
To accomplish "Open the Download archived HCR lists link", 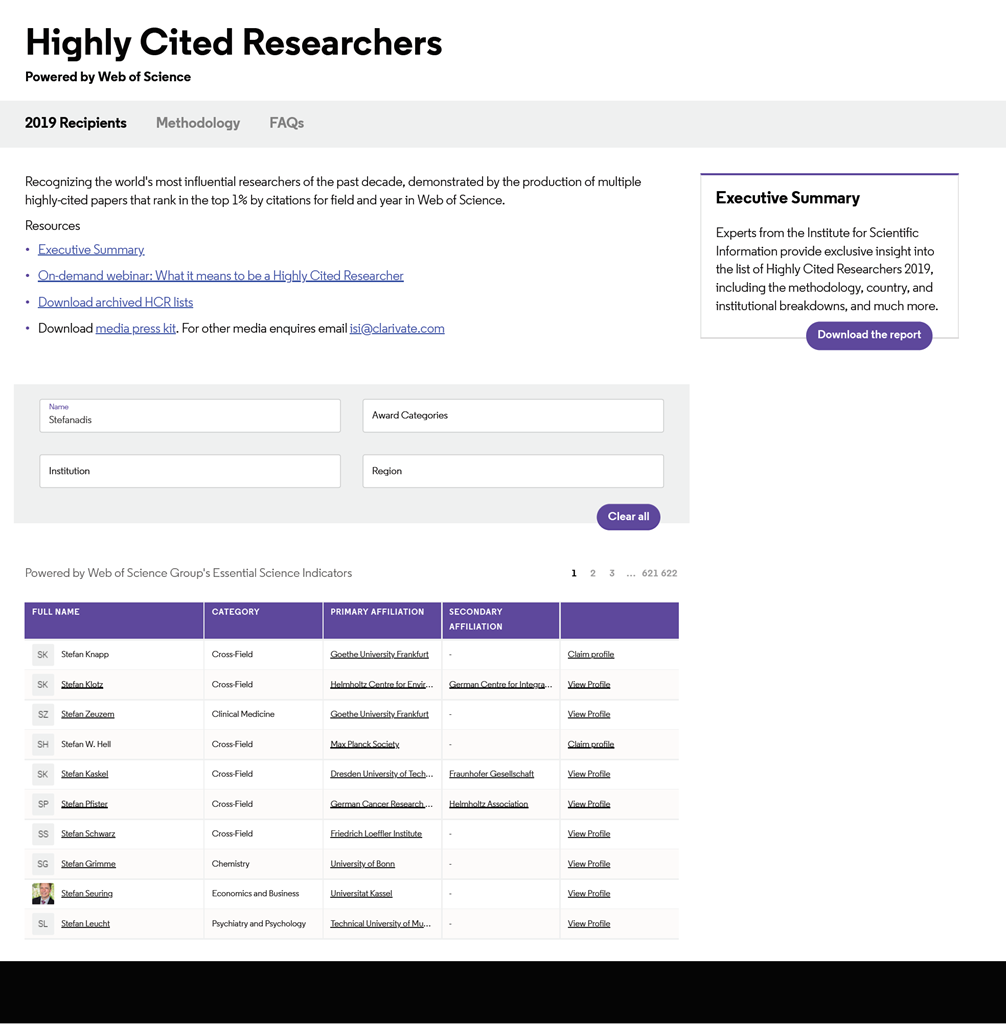I will point(115,302).
